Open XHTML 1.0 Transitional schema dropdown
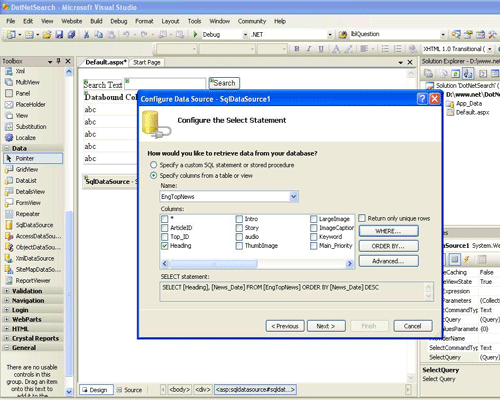 (490, 49)
